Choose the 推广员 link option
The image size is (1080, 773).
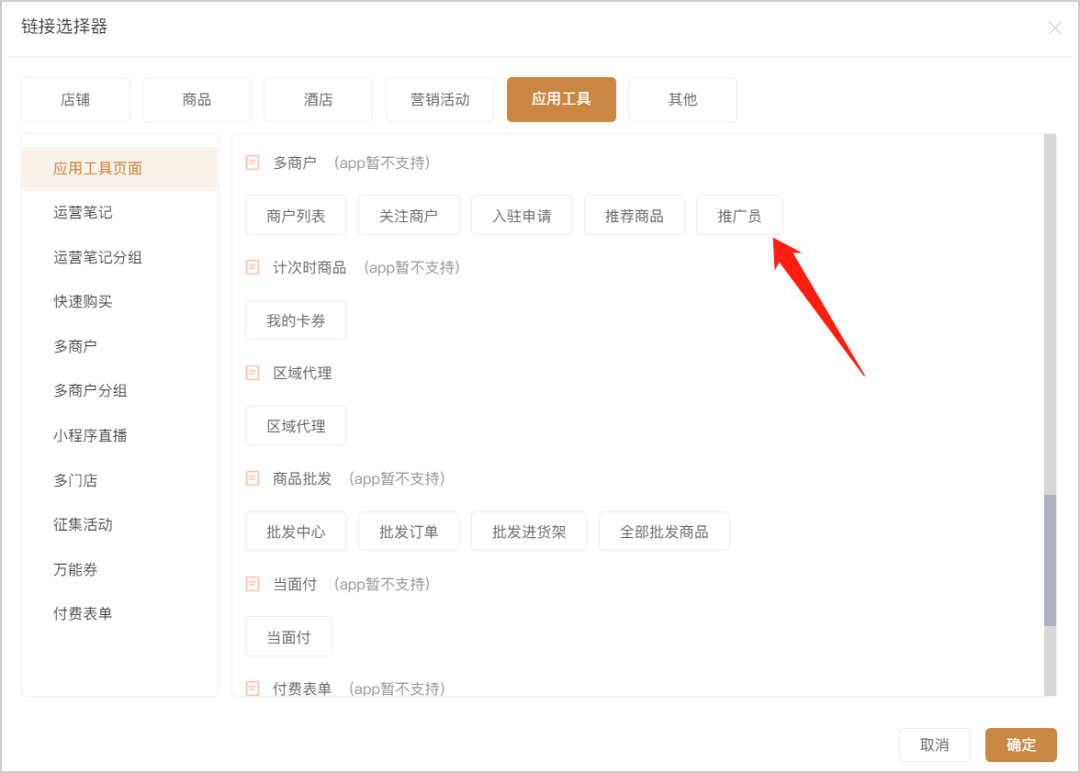739,216
